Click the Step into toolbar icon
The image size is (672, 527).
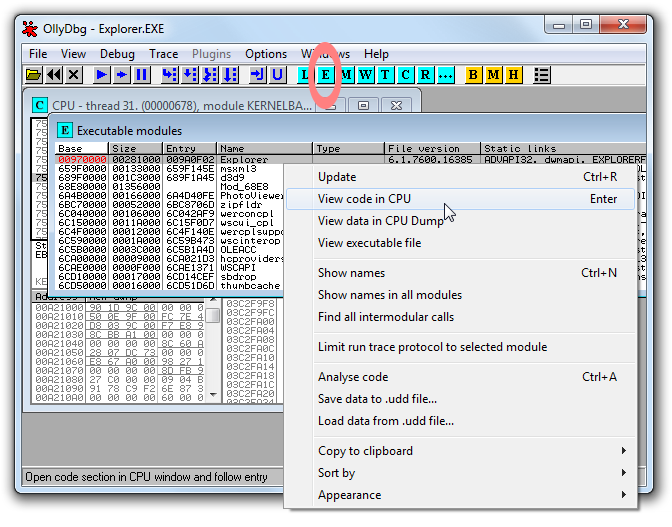(x=170, y=75)
